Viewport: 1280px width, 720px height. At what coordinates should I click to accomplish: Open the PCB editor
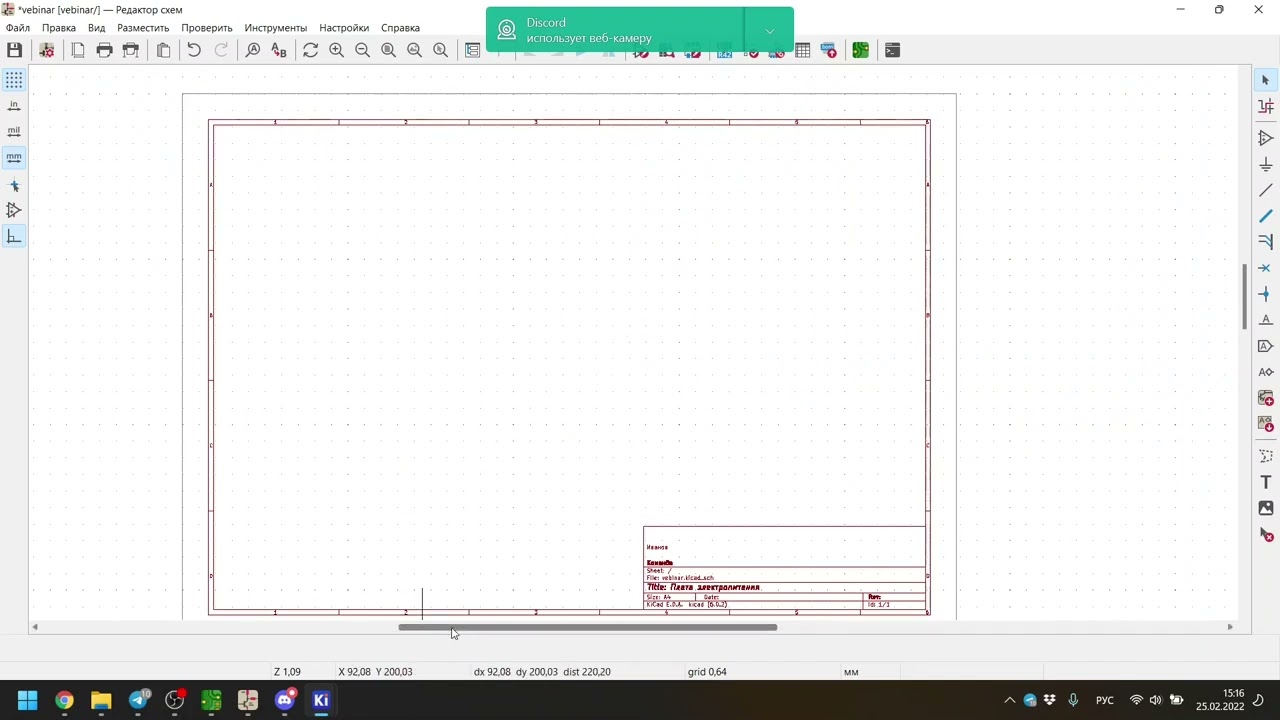click(860, 50)
